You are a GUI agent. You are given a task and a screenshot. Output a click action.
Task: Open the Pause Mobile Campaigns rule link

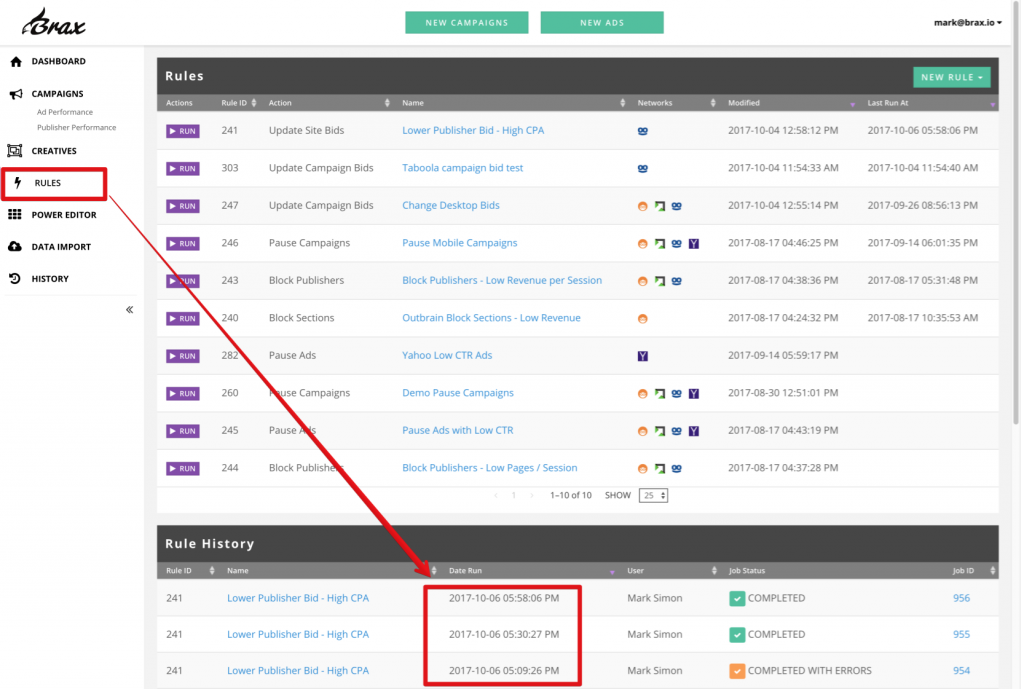[x=460, y=243]
